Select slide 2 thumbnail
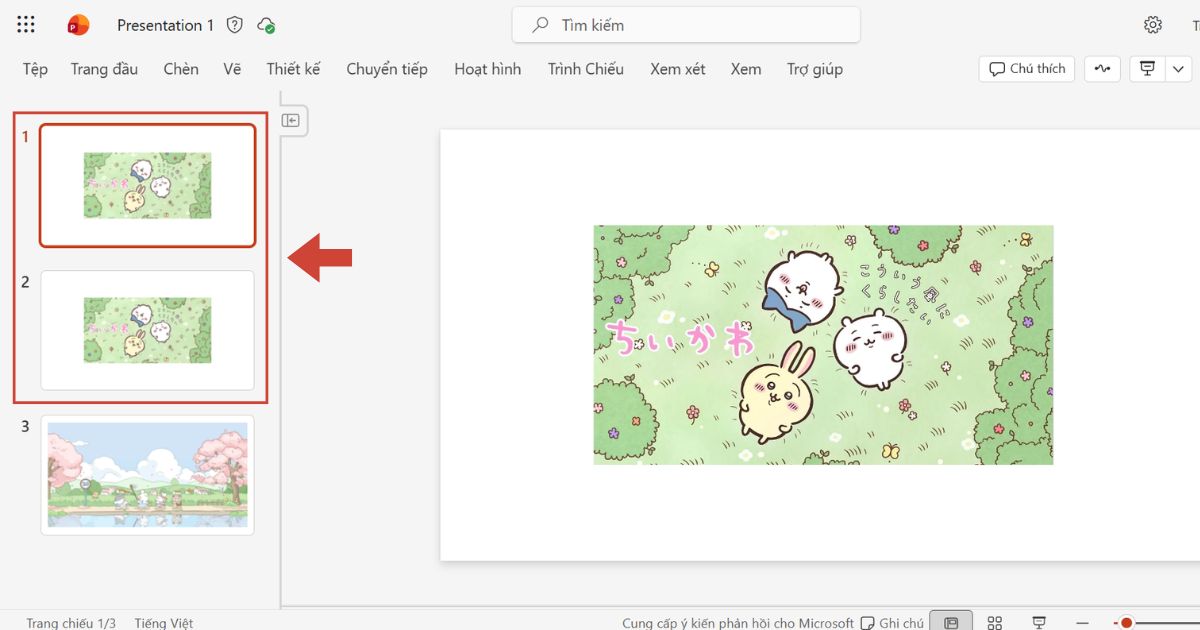 coord(147,330)
